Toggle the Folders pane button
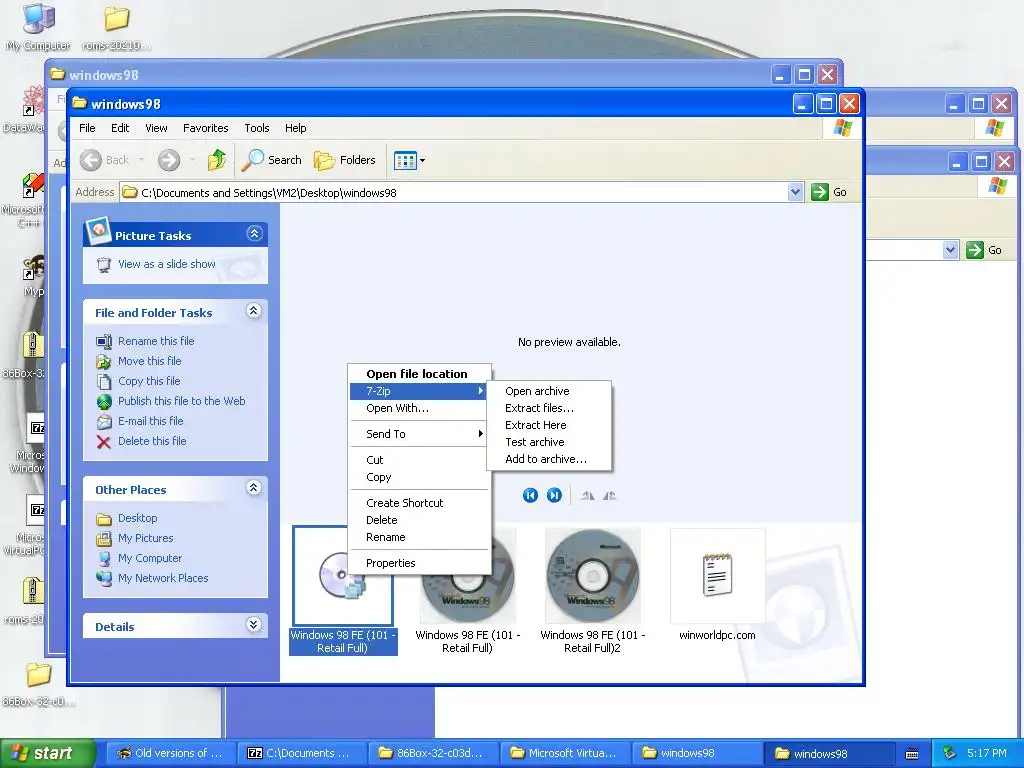 (345, 160)
